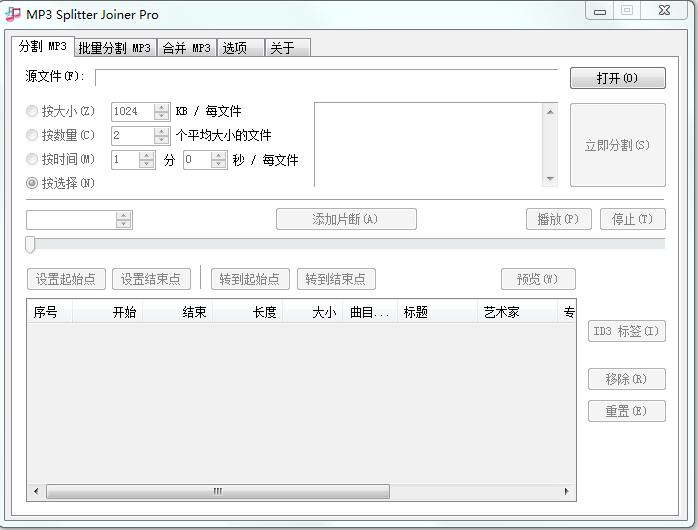Screen dimensions: 698x530
Task: Increase the KB per file spinner
Action: tap(162, 107)
